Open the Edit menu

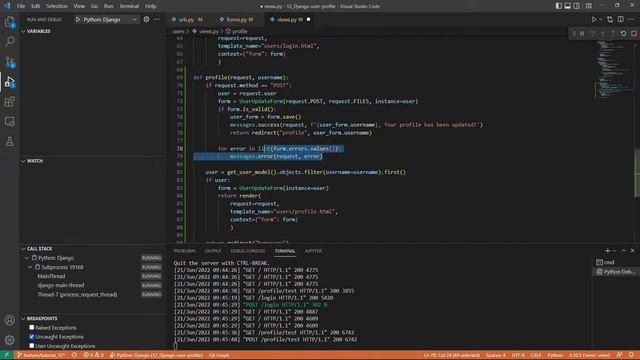36,6
